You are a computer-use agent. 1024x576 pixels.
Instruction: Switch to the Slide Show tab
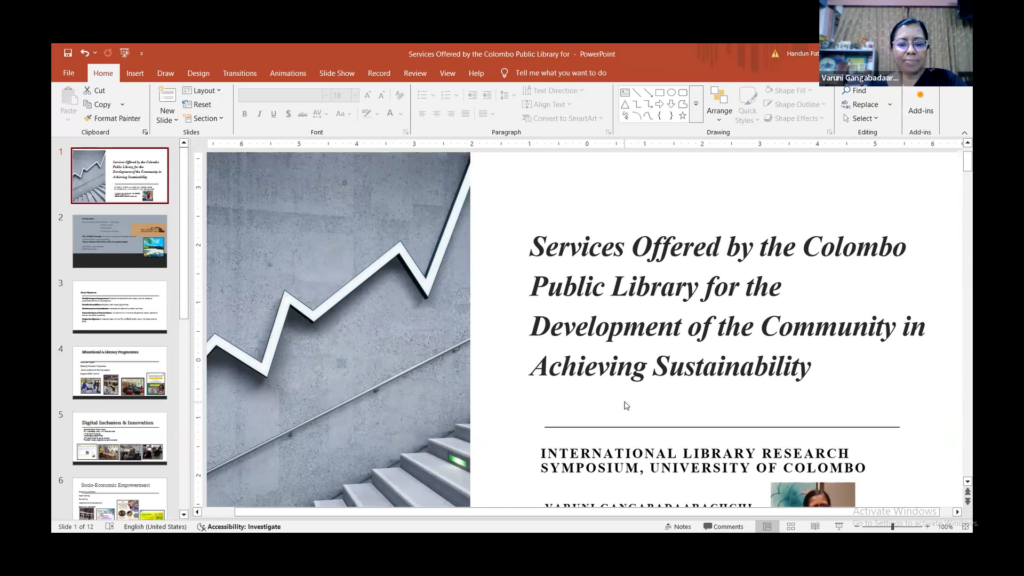336,73
